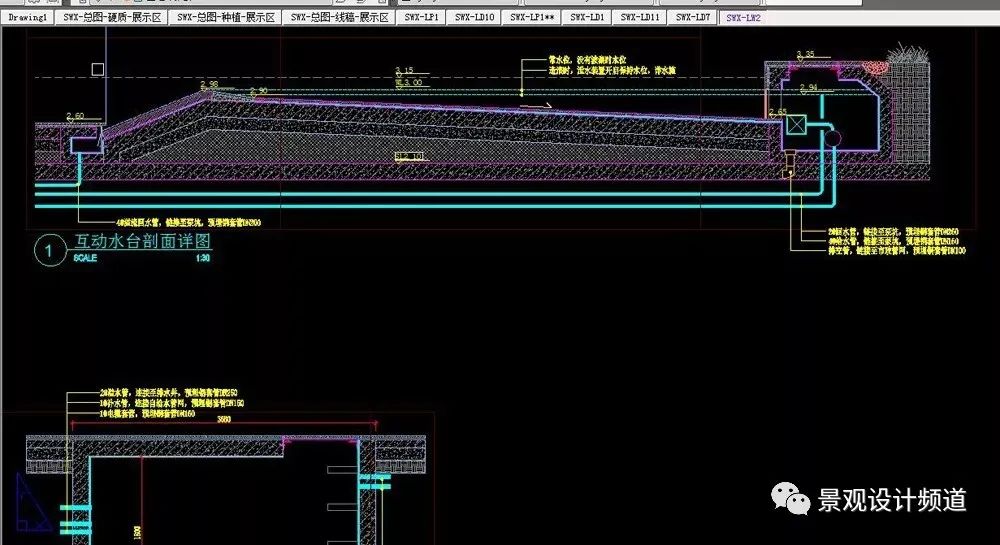This screenshot has height=545, width=1000.
Task: Click the crossed-square pump symbol in the pit
Action: pos(797,127)
